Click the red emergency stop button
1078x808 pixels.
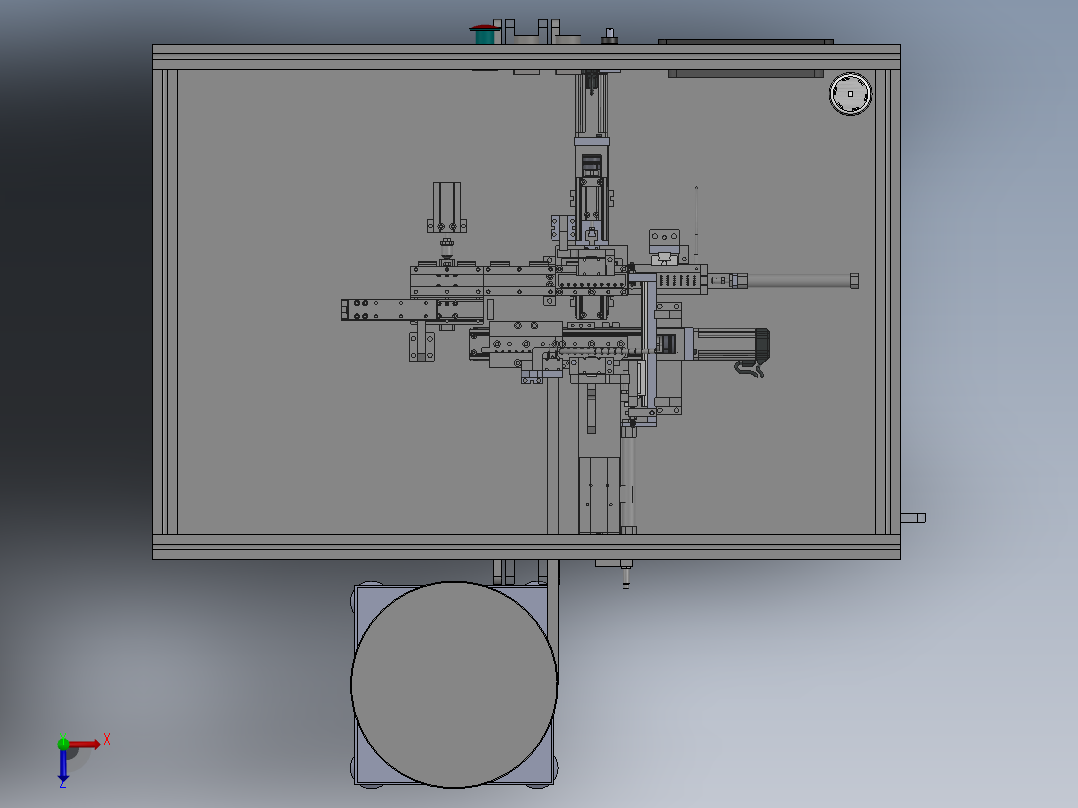(485, 34)
